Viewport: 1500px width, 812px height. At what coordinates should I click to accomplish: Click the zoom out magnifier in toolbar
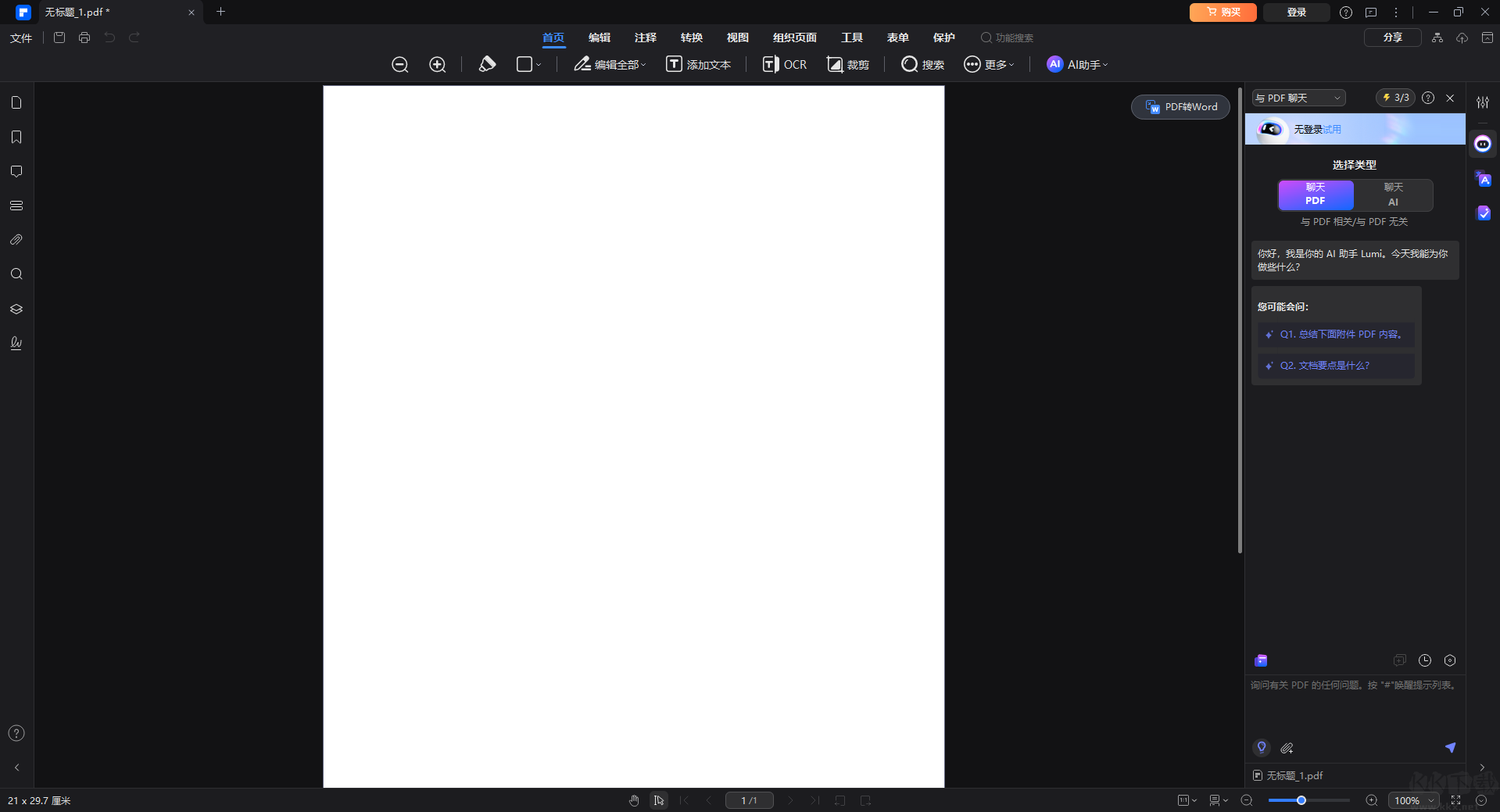pyautogui.click(x=400, y=65)
